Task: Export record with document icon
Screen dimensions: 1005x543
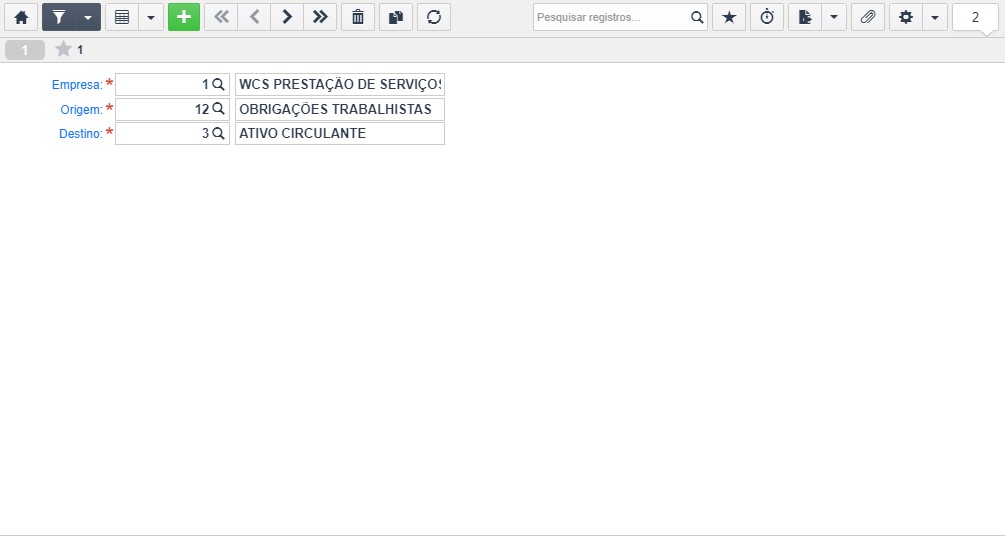Action: [805, 17]
